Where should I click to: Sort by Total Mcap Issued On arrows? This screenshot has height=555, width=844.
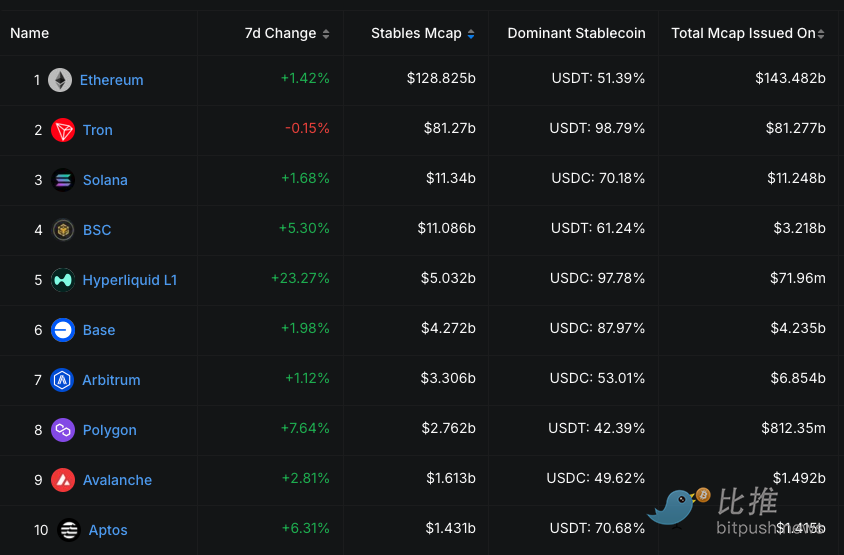821,34
